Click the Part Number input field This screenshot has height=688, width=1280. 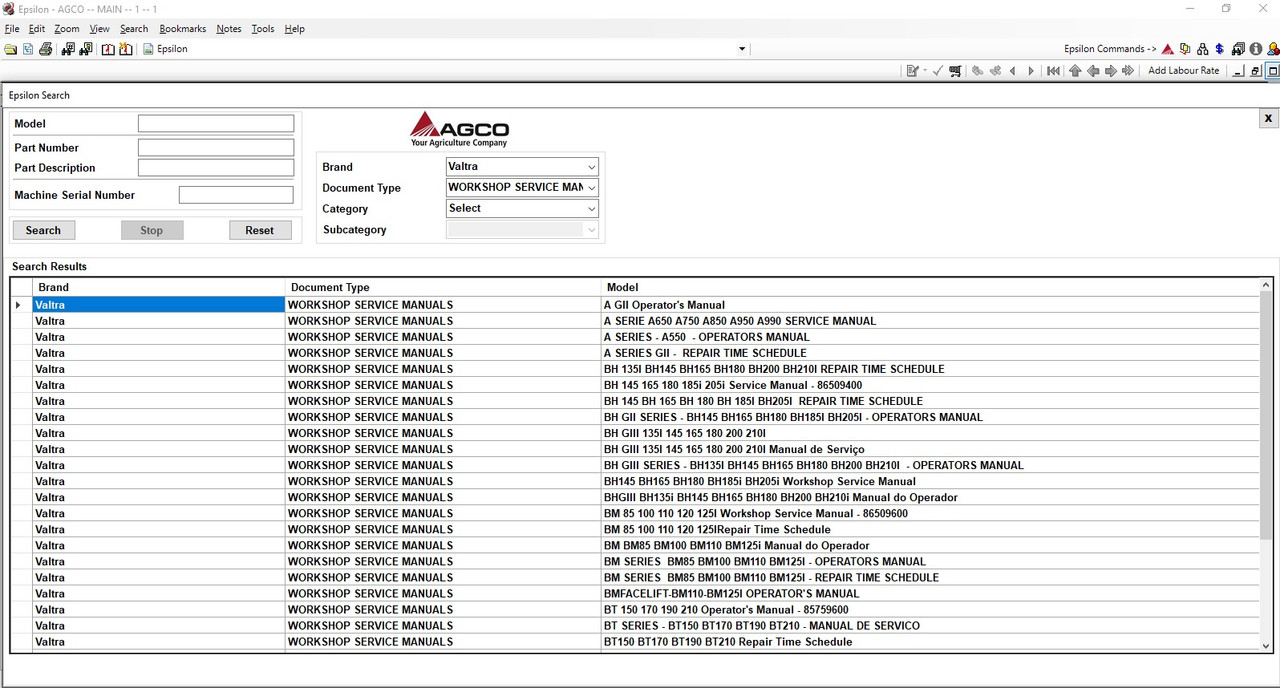coord(216,148)
